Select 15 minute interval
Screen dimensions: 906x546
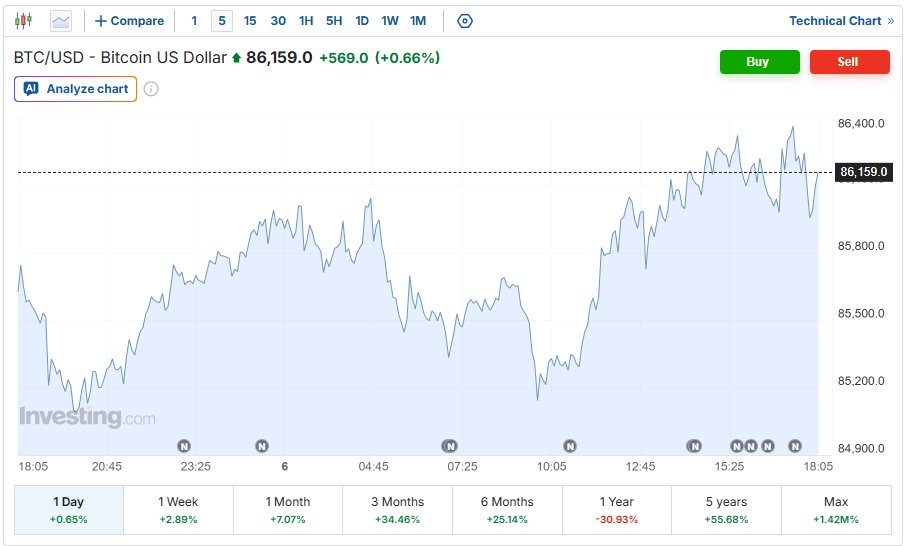coord(250,21)
